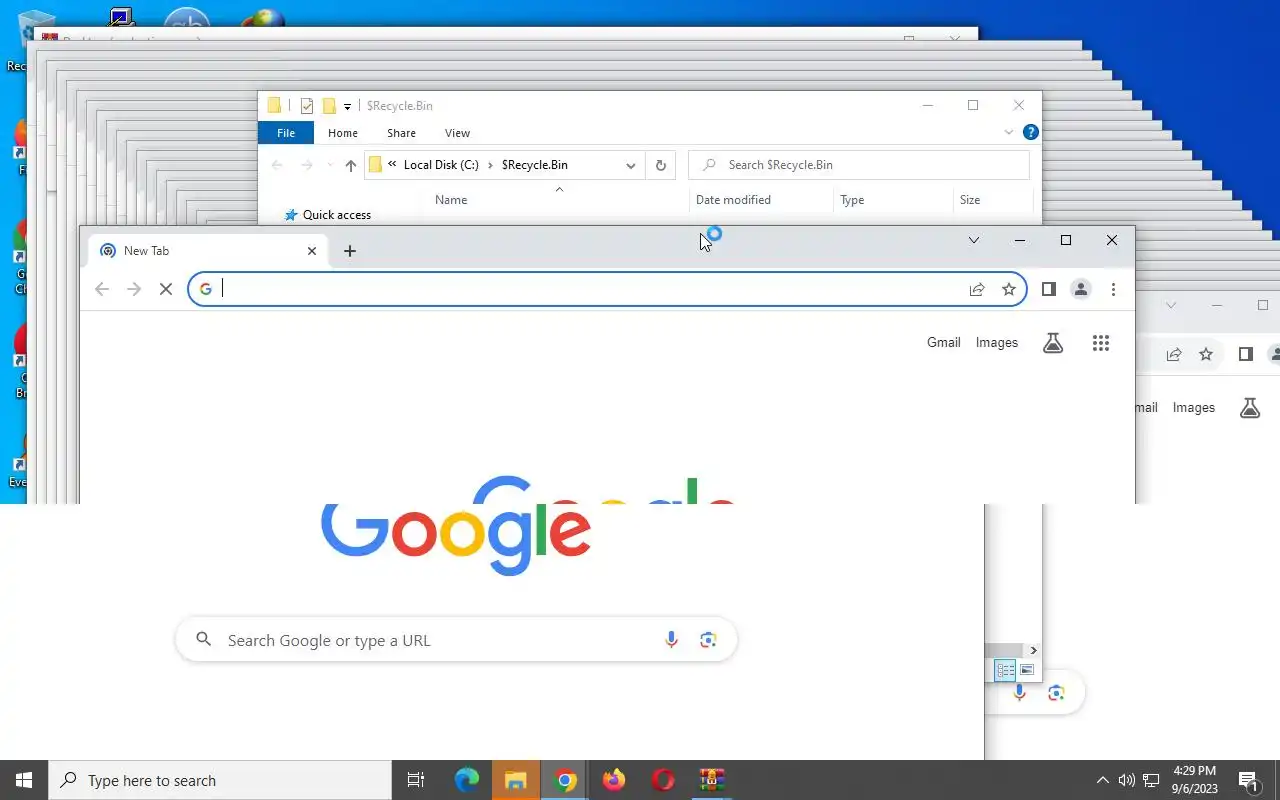Screen dimensions: 1280x800
Task: Select the New Tab tab in Chrome
Action: pos(206,251)
